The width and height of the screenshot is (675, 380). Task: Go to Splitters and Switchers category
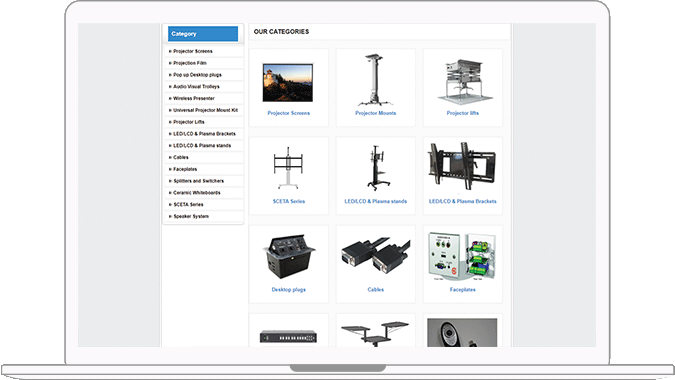tap(198, 181)
